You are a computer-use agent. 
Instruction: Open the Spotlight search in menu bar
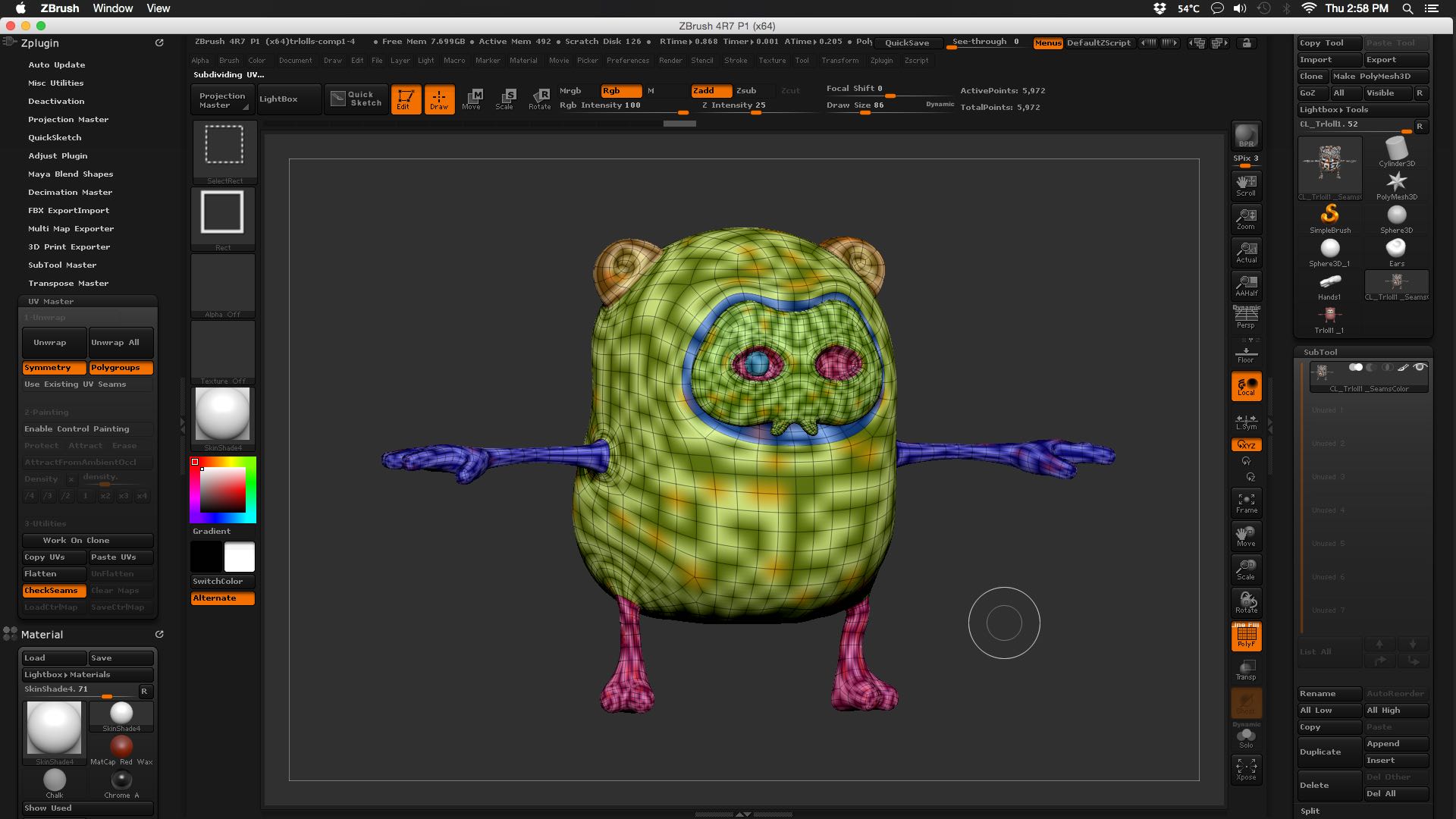click(x=1407, y=8)
